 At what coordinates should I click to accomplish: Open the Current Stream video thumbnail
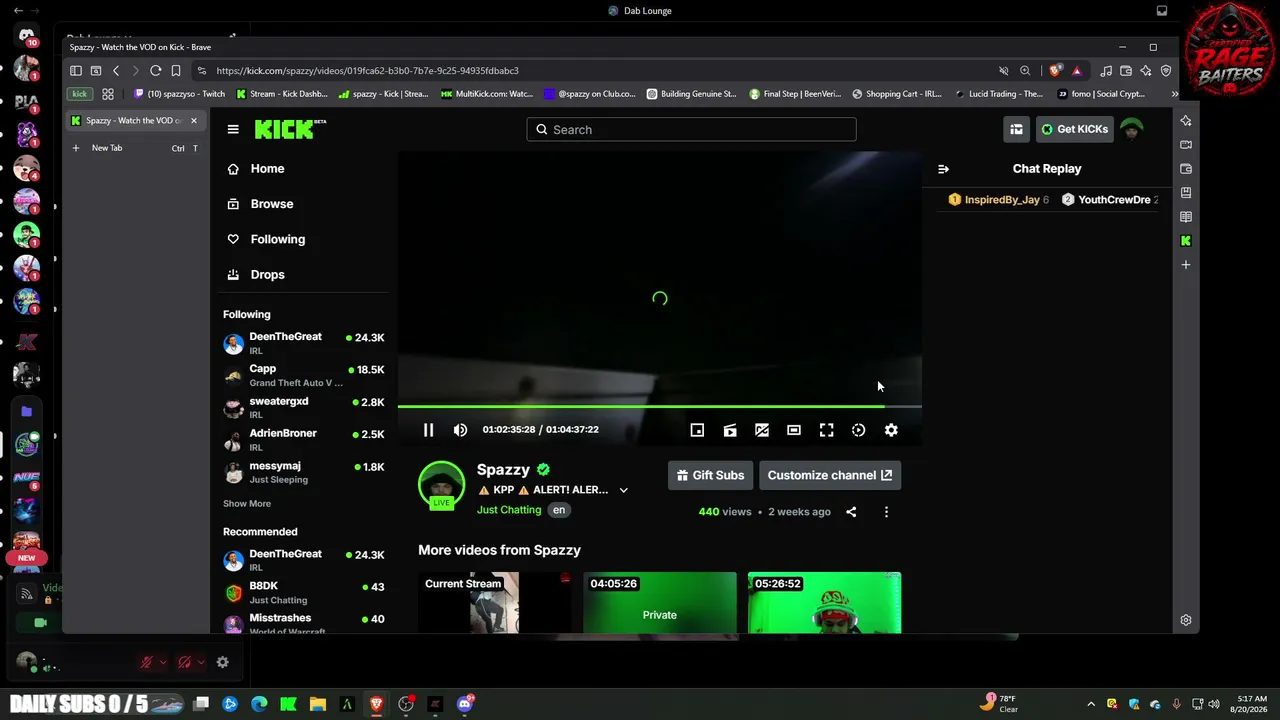tap(494, 603)
